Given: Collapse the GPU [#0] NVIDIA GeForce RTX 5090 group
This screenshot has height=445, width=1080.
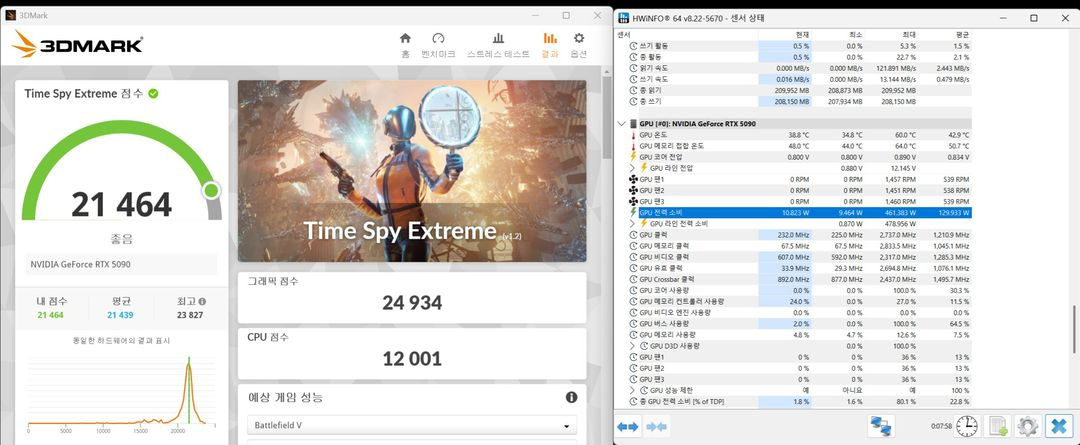Looking at the screenshot, I should click(623, 124).
